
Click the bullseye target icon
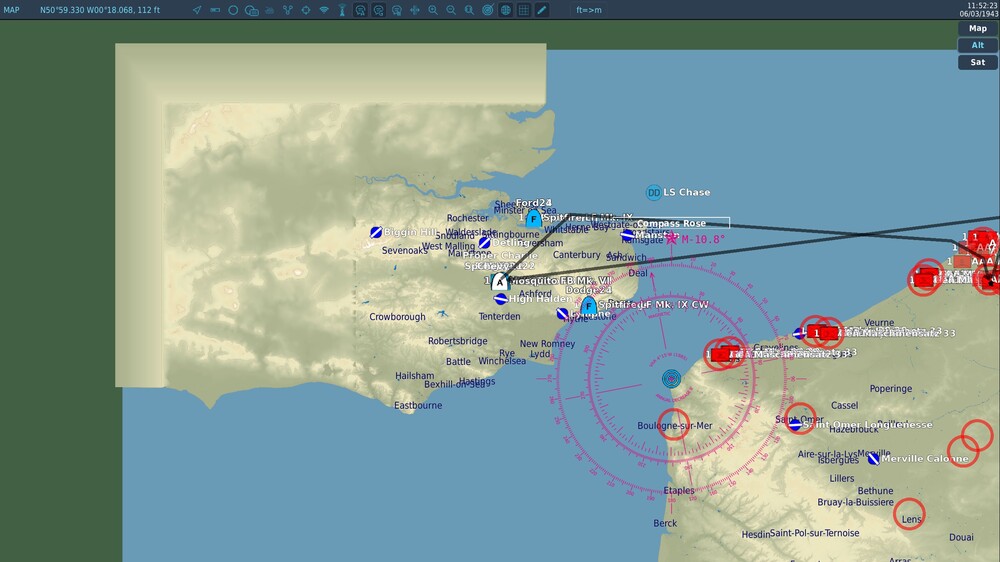point(488,10)
